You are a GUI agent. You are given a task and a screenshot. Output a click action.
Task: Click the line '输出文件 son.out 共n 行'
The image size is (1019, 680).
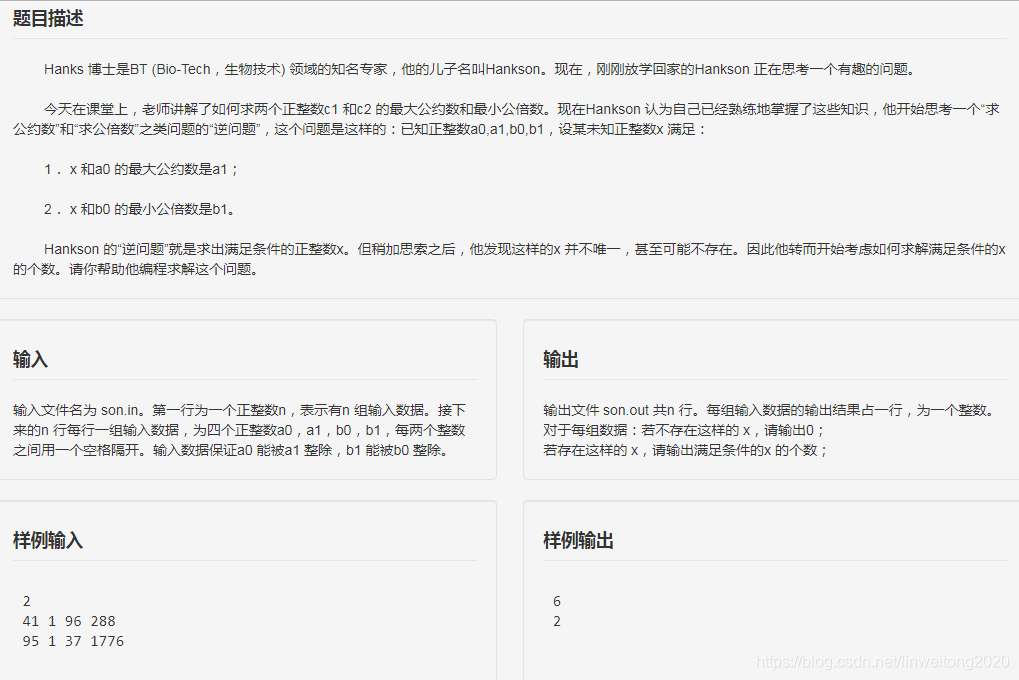tap(769, 410)
